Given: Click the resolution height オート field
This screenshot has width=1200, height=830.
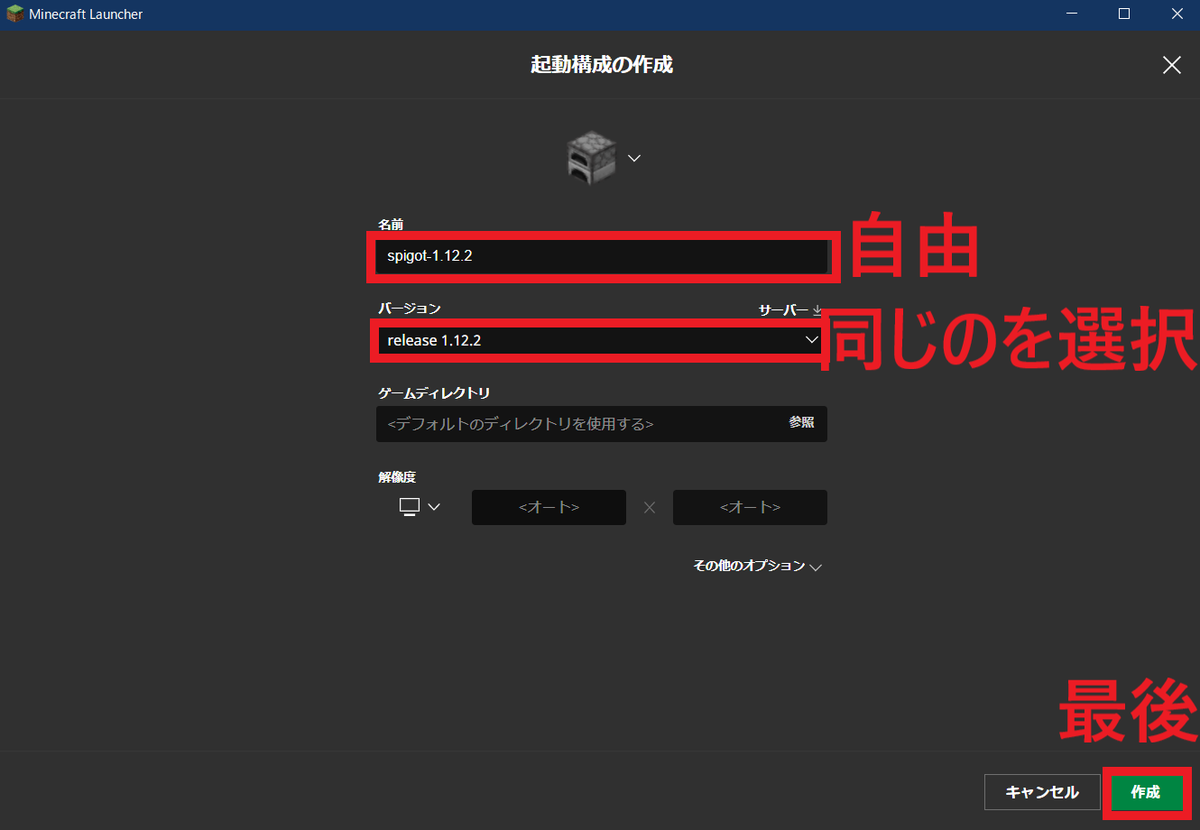Looking at the screenshot, I should (750, 507).
